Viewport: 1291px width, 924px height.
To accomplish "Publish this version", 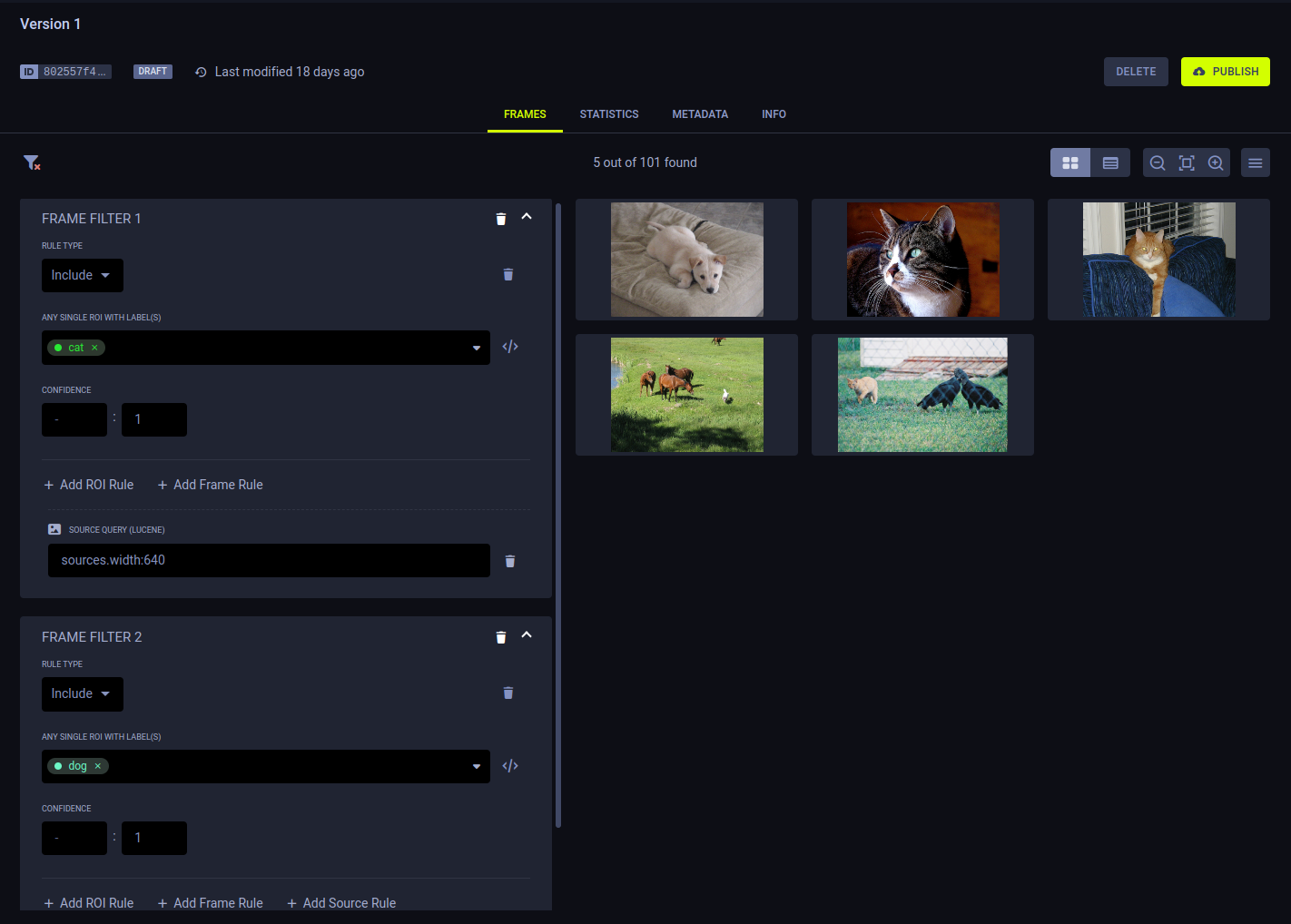I will [1225, 71].
